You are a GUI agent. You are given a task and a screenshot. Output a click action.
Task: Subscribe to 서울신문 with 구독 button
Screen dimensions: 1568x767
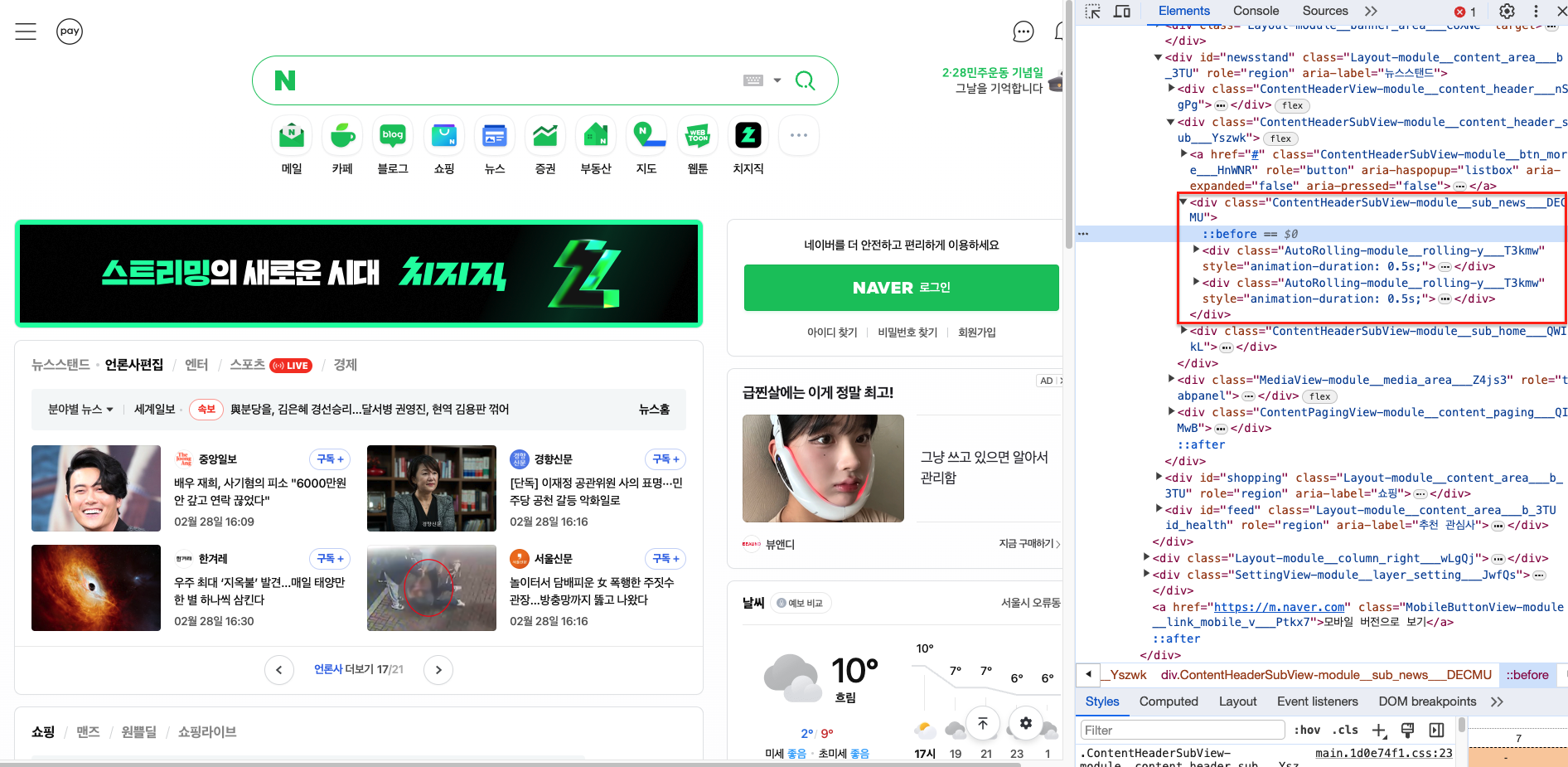(665, 558)
